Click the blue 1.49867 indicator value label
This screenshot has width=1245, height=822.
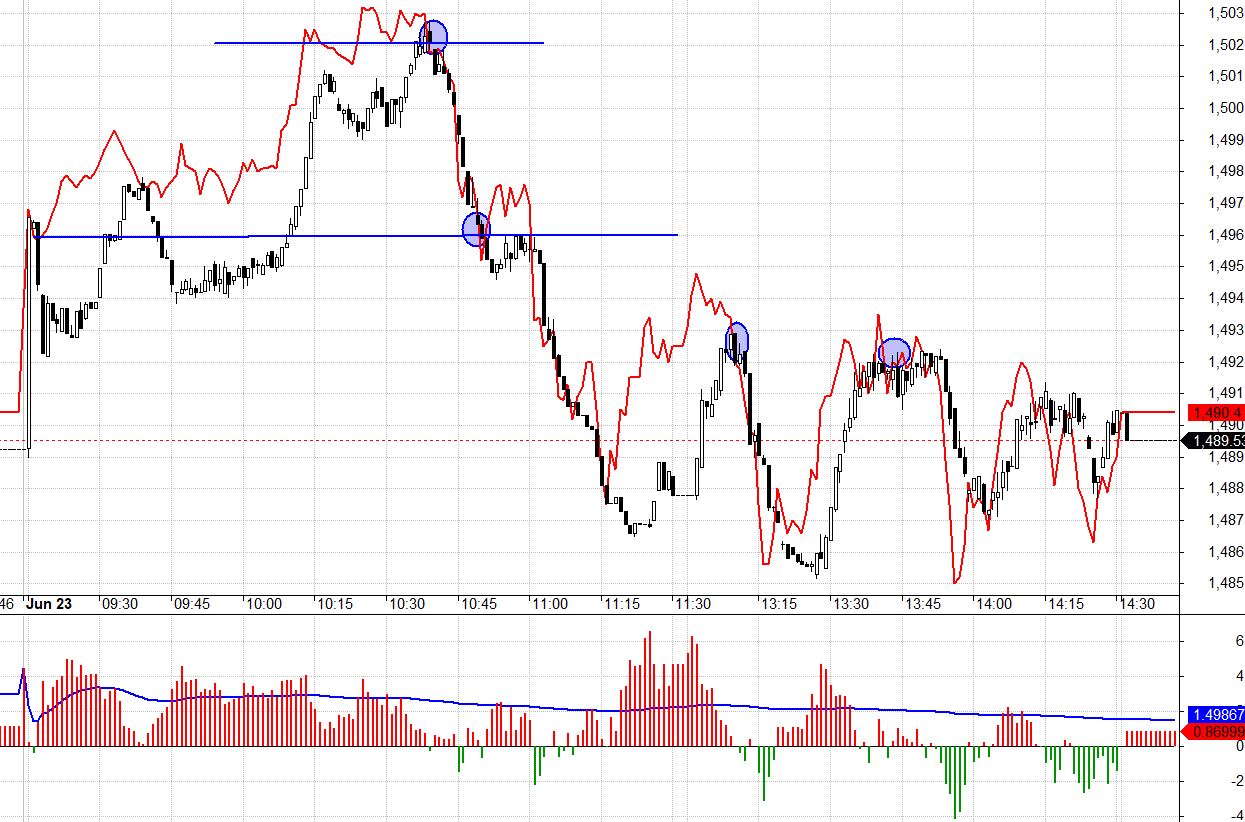coord(1215,715)
